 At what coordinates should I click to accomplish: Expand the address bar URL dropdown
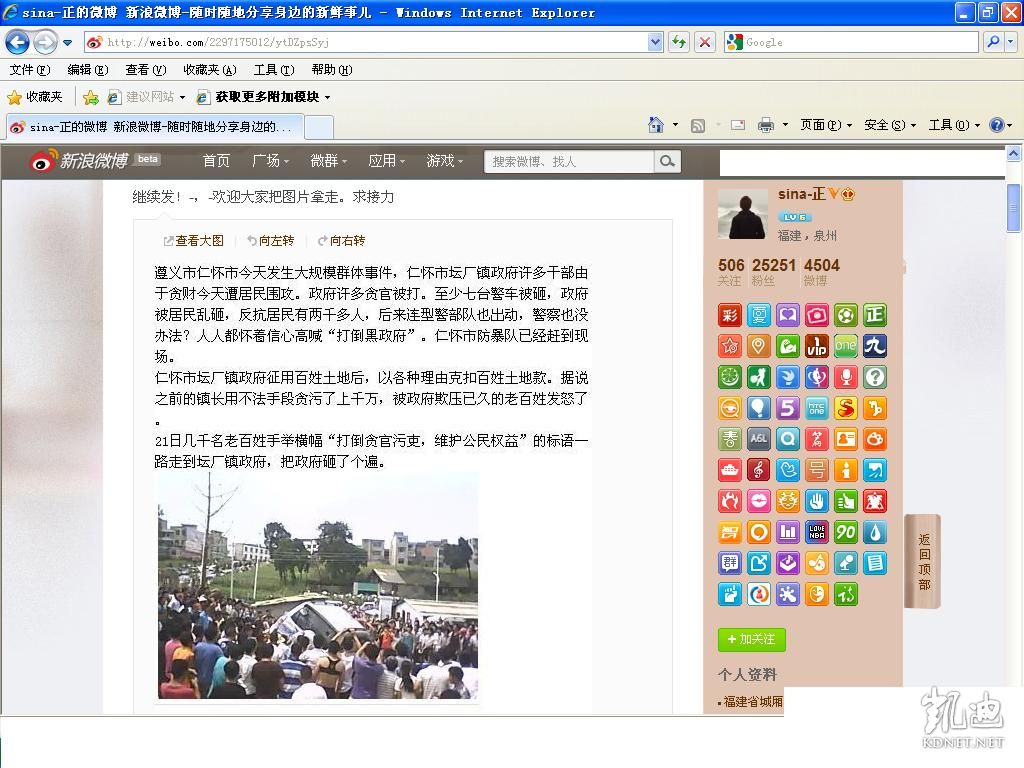coord(655,42)
